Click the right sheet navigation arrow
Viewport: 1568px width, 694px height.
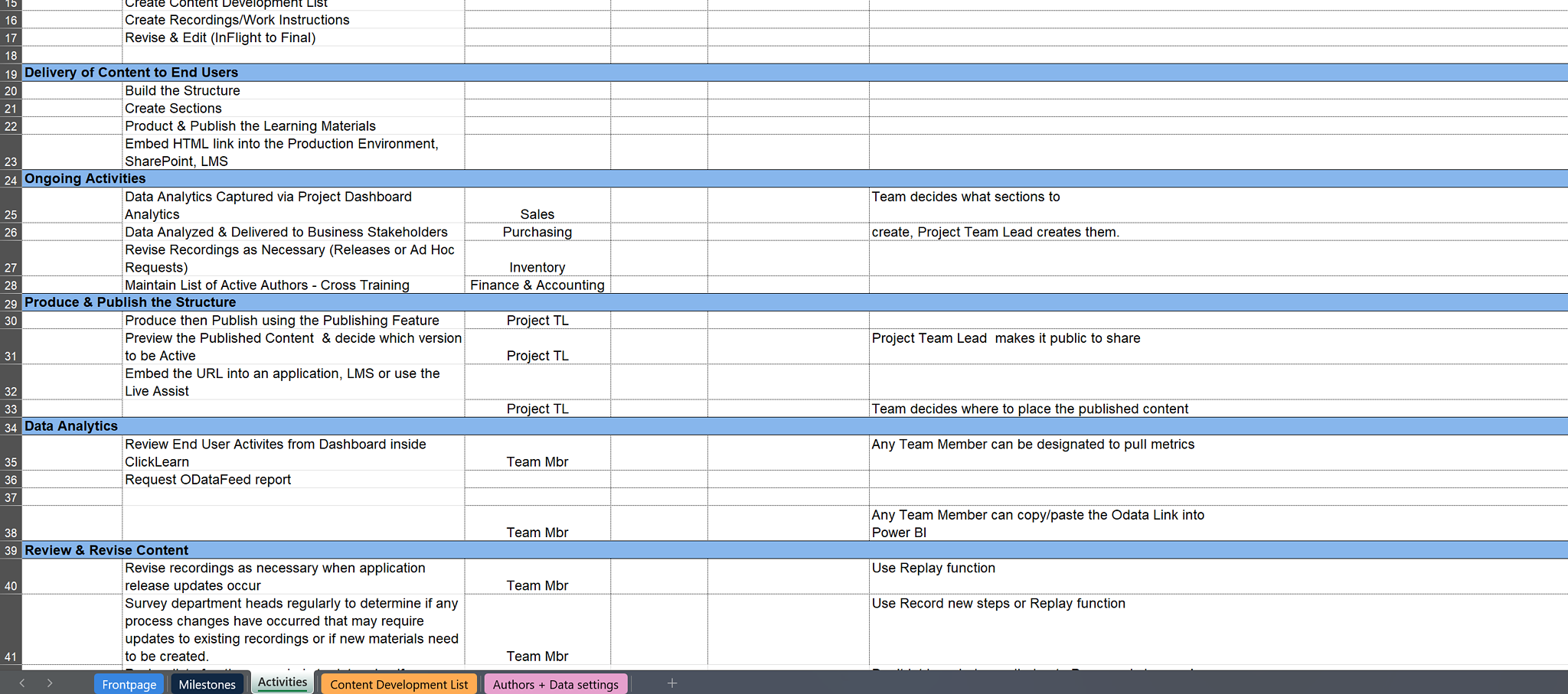click(x=49, y=683)
